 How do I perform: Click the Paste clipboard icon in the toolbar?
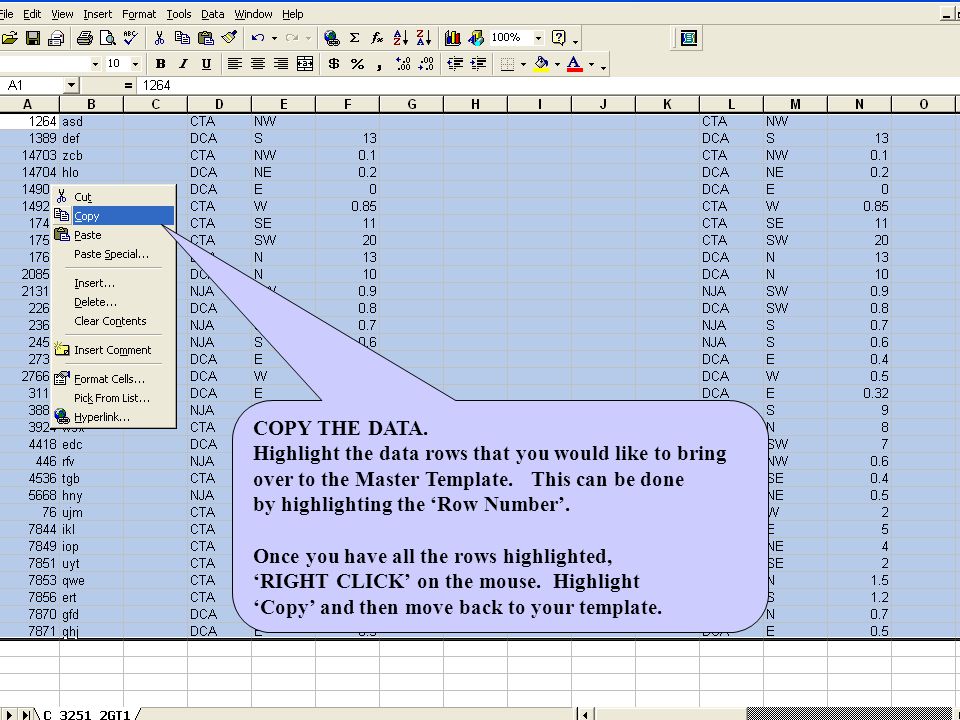click(x=206, y=38)
